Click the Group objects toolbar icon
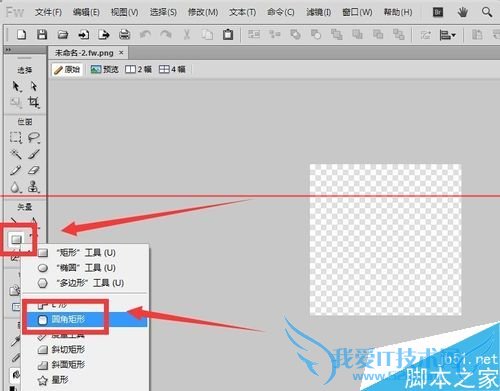The height and width of the screenshot is (391, 500). (254, 34)
